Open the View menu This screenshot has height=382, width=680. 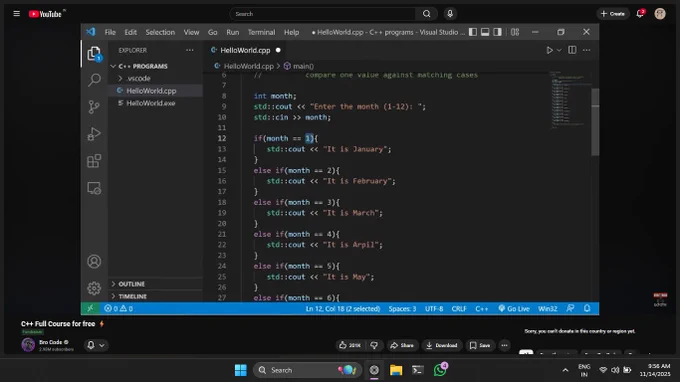coord(191,32)
